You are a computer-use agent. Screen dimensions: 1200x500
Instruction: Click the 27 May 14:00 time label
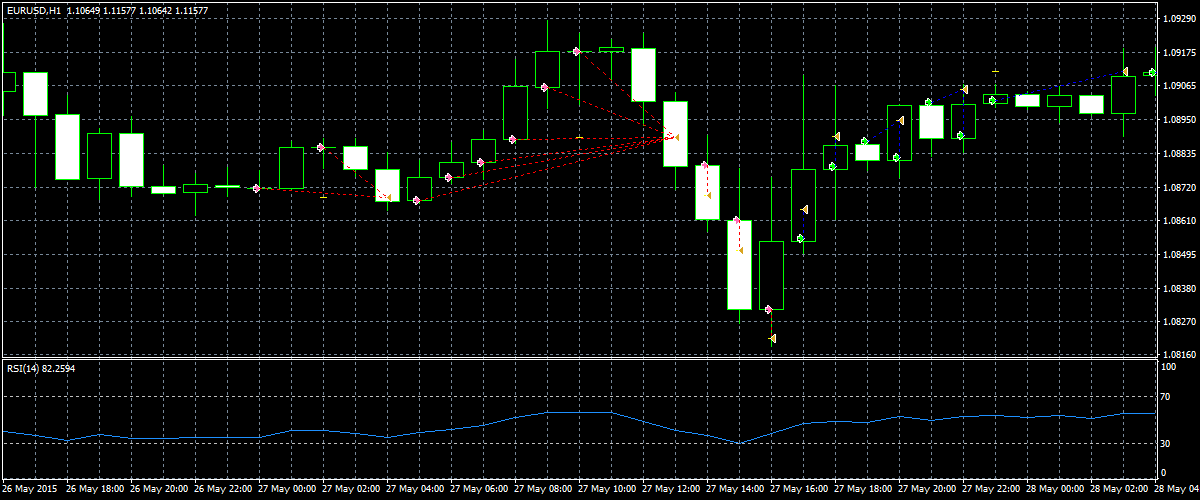(737, 490)
